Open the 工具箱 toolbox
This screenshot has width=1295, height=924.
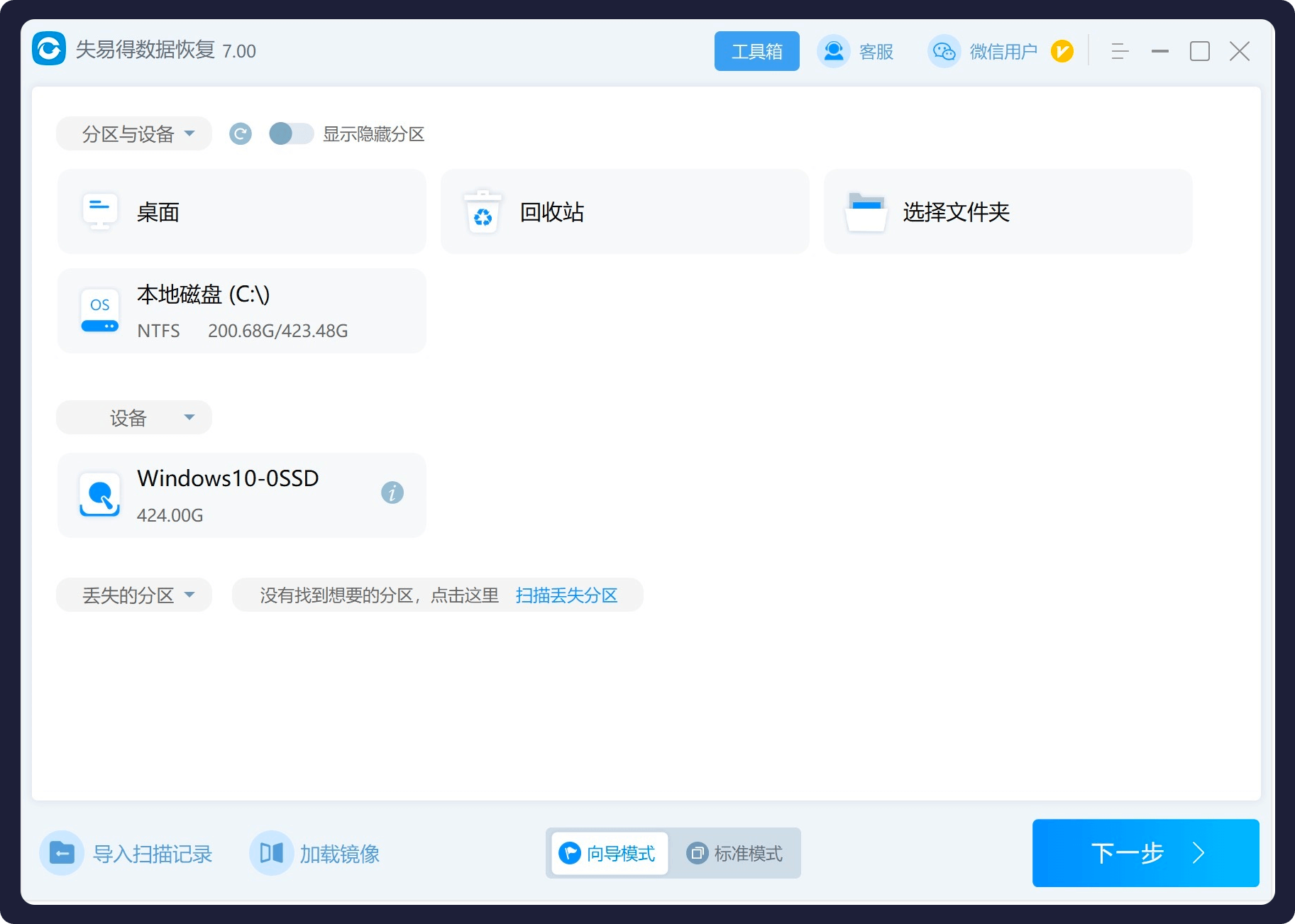pyautogui.click(x=756, y=51)
